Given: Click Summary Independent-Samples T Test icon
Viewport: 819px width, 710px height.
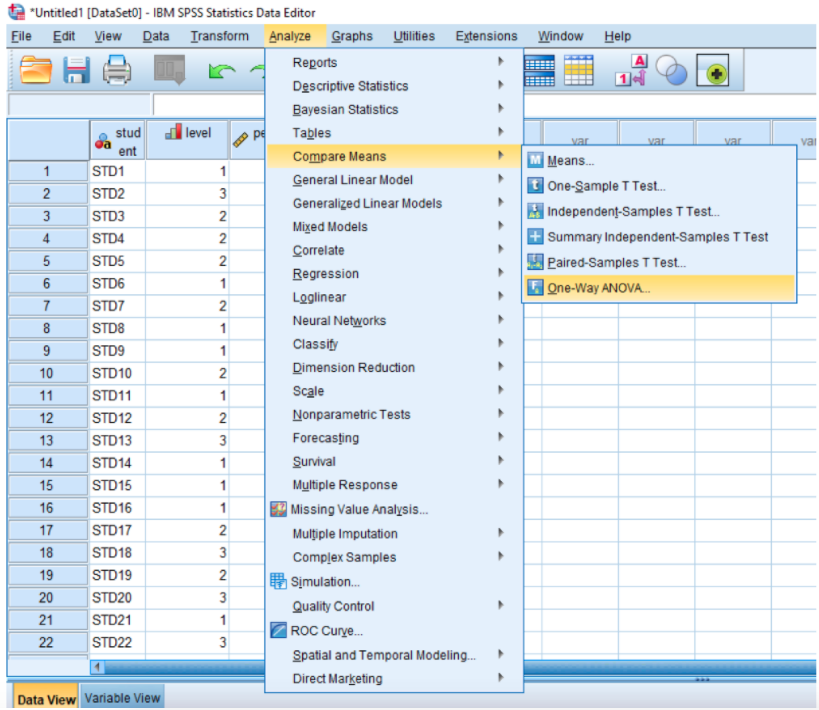Looking at the screenshot, I should (535, 236).
